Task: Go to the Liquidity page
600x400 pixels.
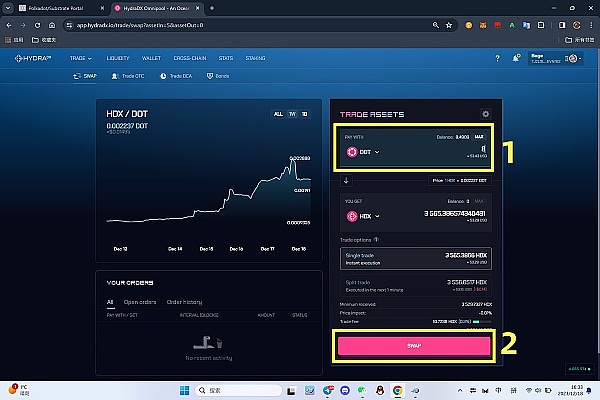Action: point(116,59)
